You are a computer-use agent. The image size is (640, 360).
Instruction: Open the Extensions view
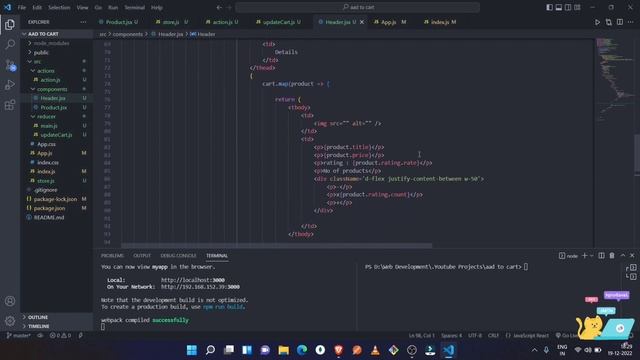10,105
